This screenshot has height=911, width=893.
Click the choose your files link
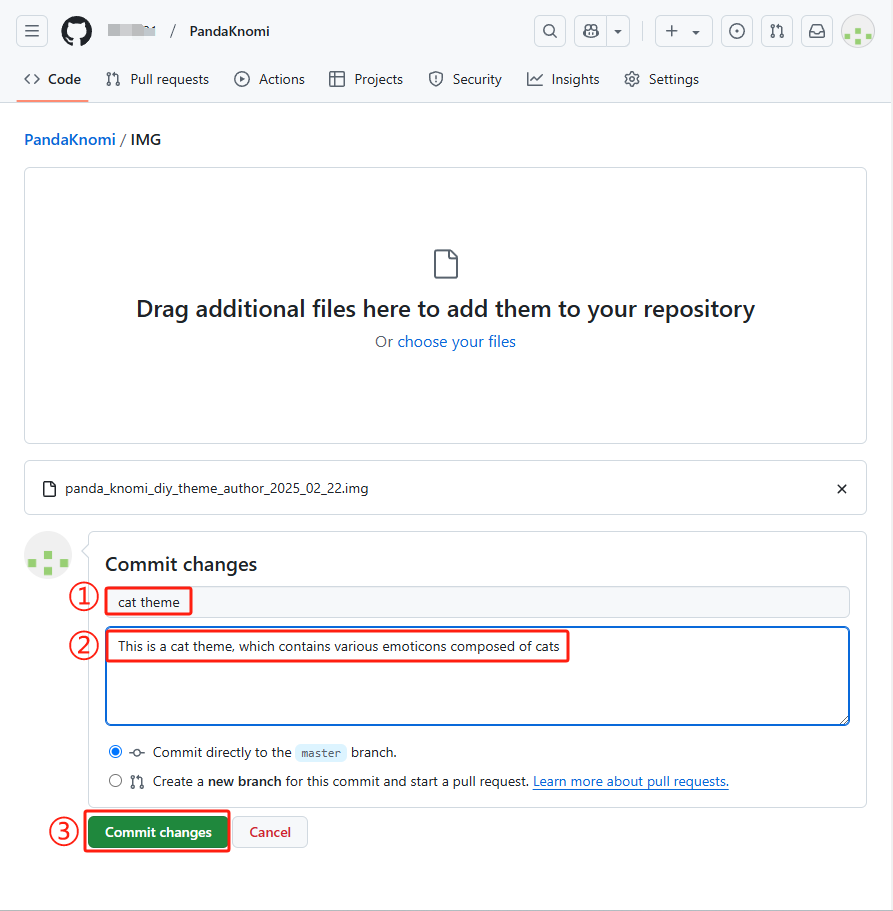[x=456, y=342]
